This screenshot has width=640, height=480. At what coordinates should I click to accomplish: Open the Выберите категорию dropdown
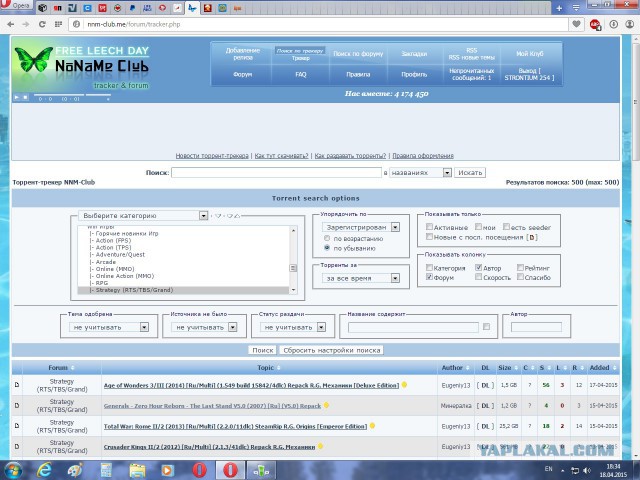[x=143, y=216]
